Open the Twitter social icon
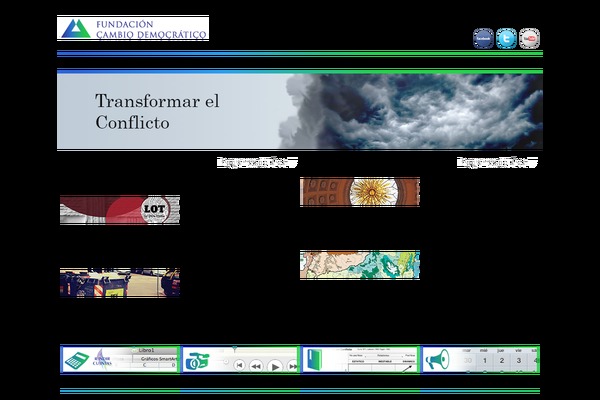 click(x=507, y=38)
